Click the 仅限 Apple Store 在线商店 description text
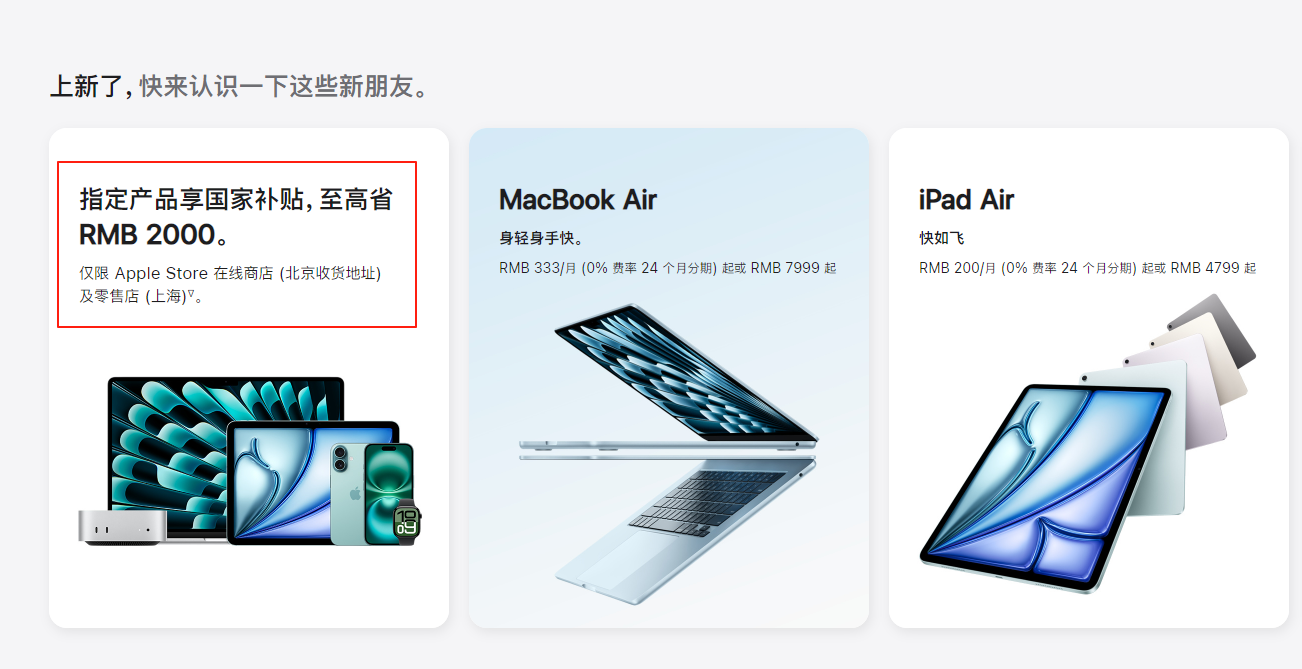Screen dimensions: 1302x669 (231, 284)
